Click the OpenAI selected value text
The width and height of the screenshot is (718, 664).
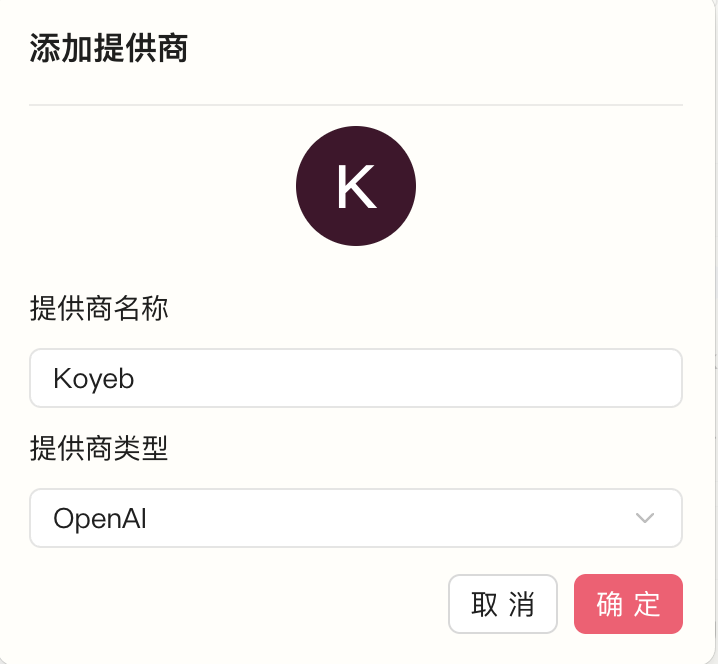coord(100,518)
